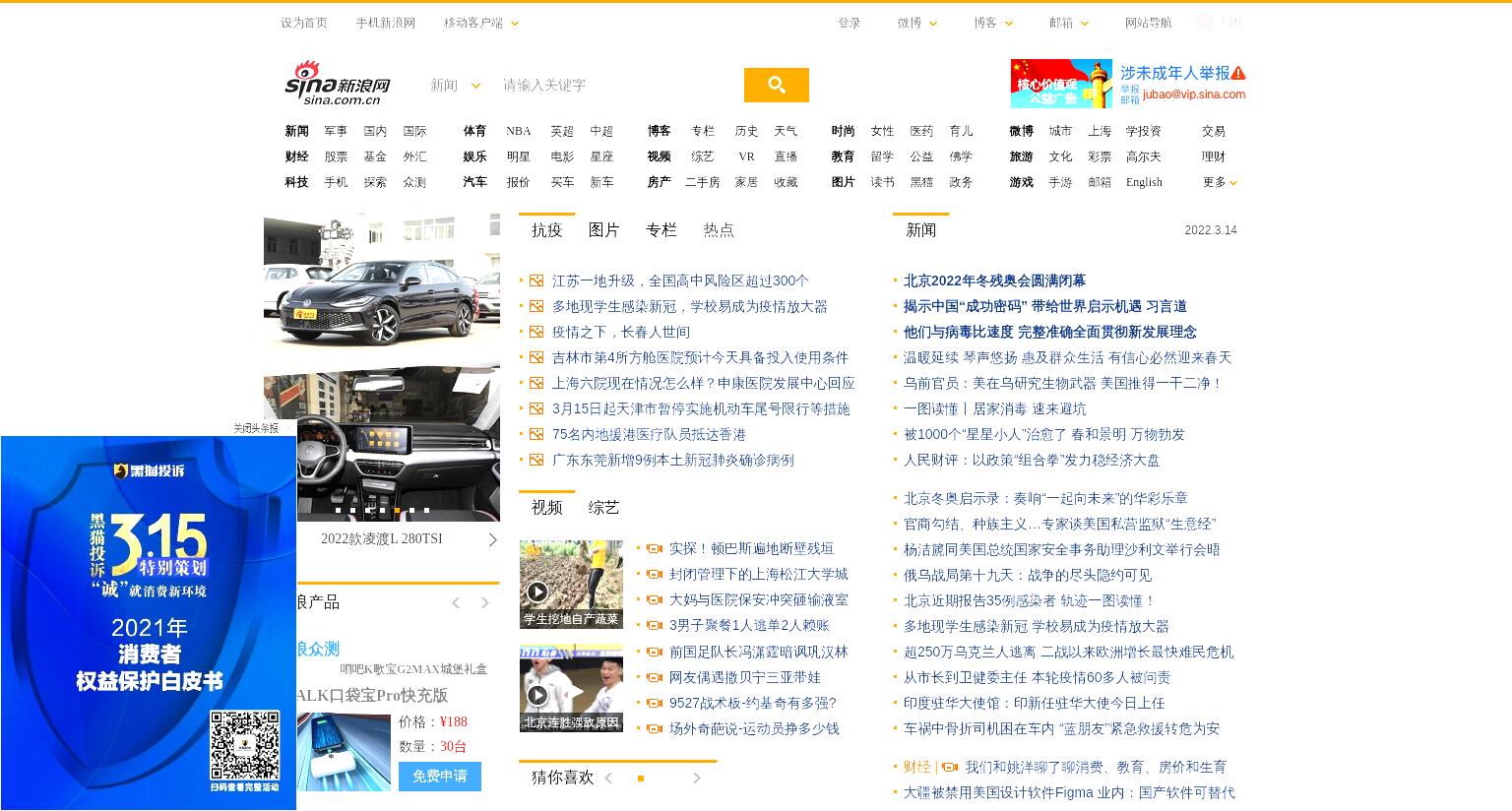Click previous arrow in 新浪产品 section header
Viewport: 1512px width, 811px height.
tap(456, 602)
